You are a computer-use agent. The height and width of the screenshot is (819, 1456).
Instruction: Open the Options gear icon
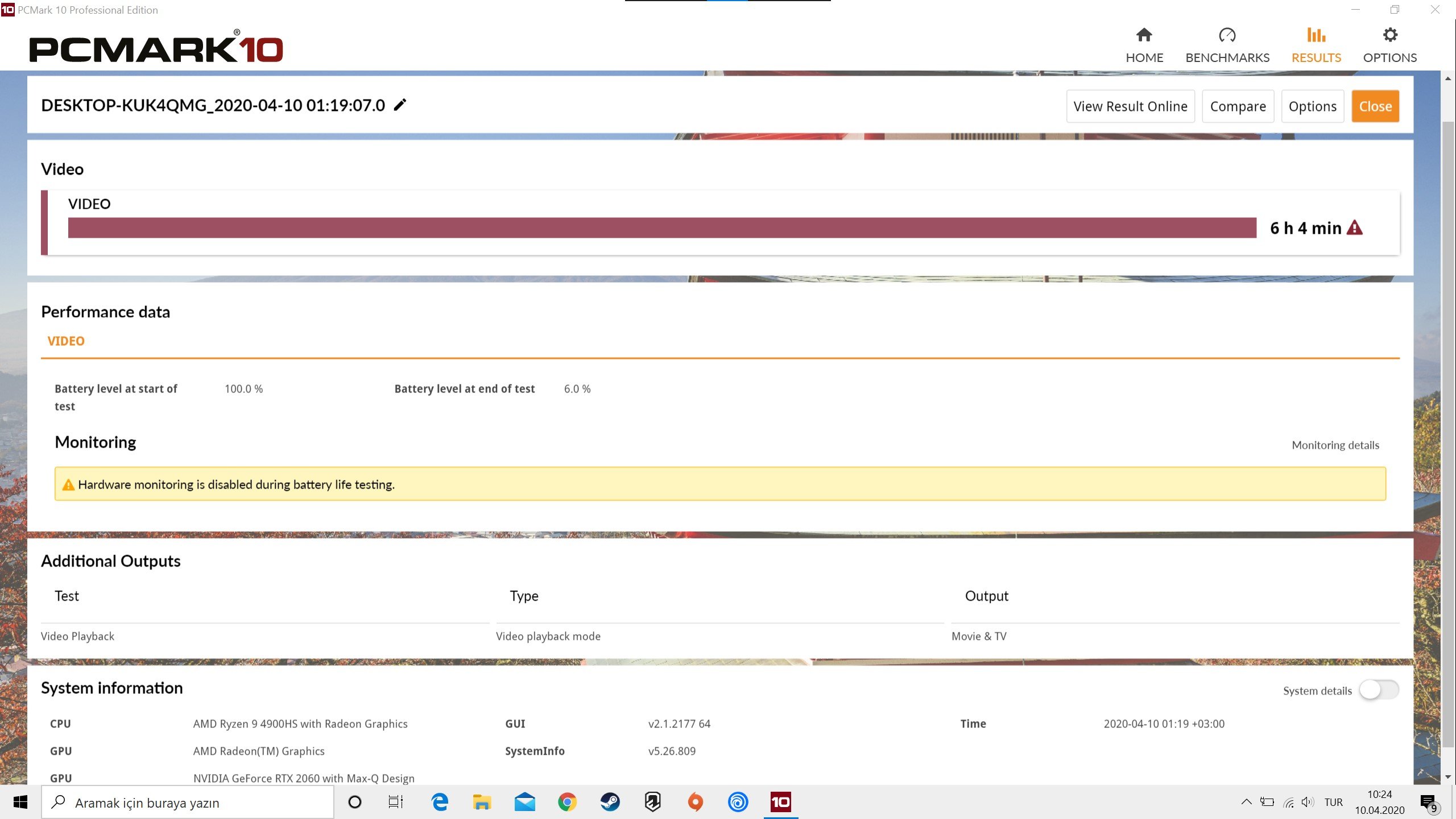[x=1389, y=35]
